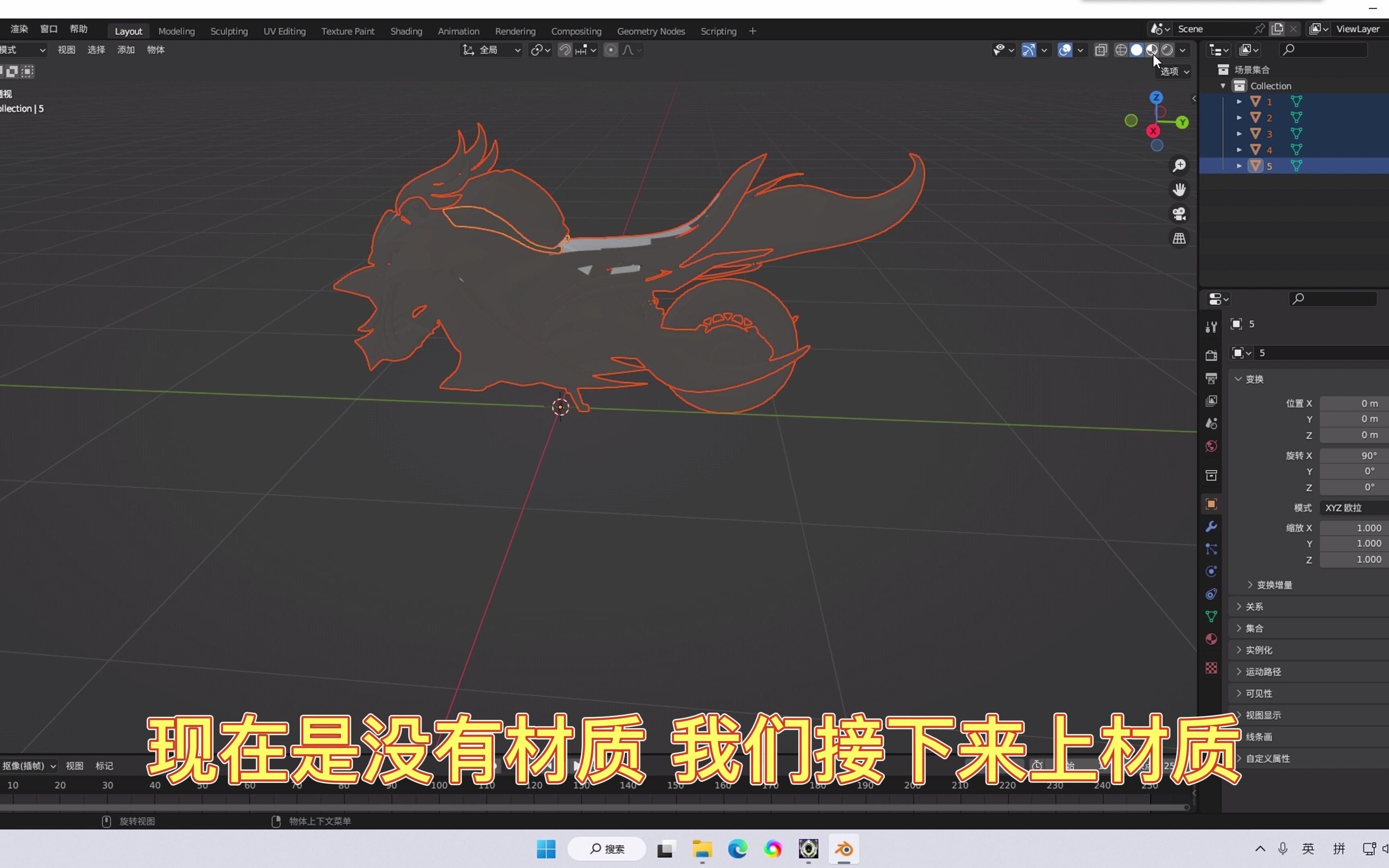Open the gizmo options dropdown arrow
1389x868 pixels.
point(1044,50)
